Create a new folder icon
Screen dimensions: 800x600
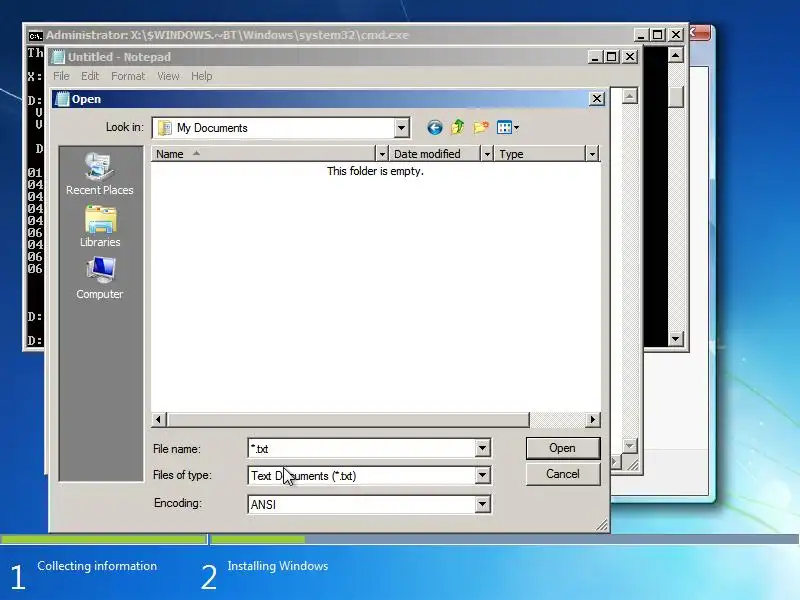pyautogui.click(x=481, y=127)
